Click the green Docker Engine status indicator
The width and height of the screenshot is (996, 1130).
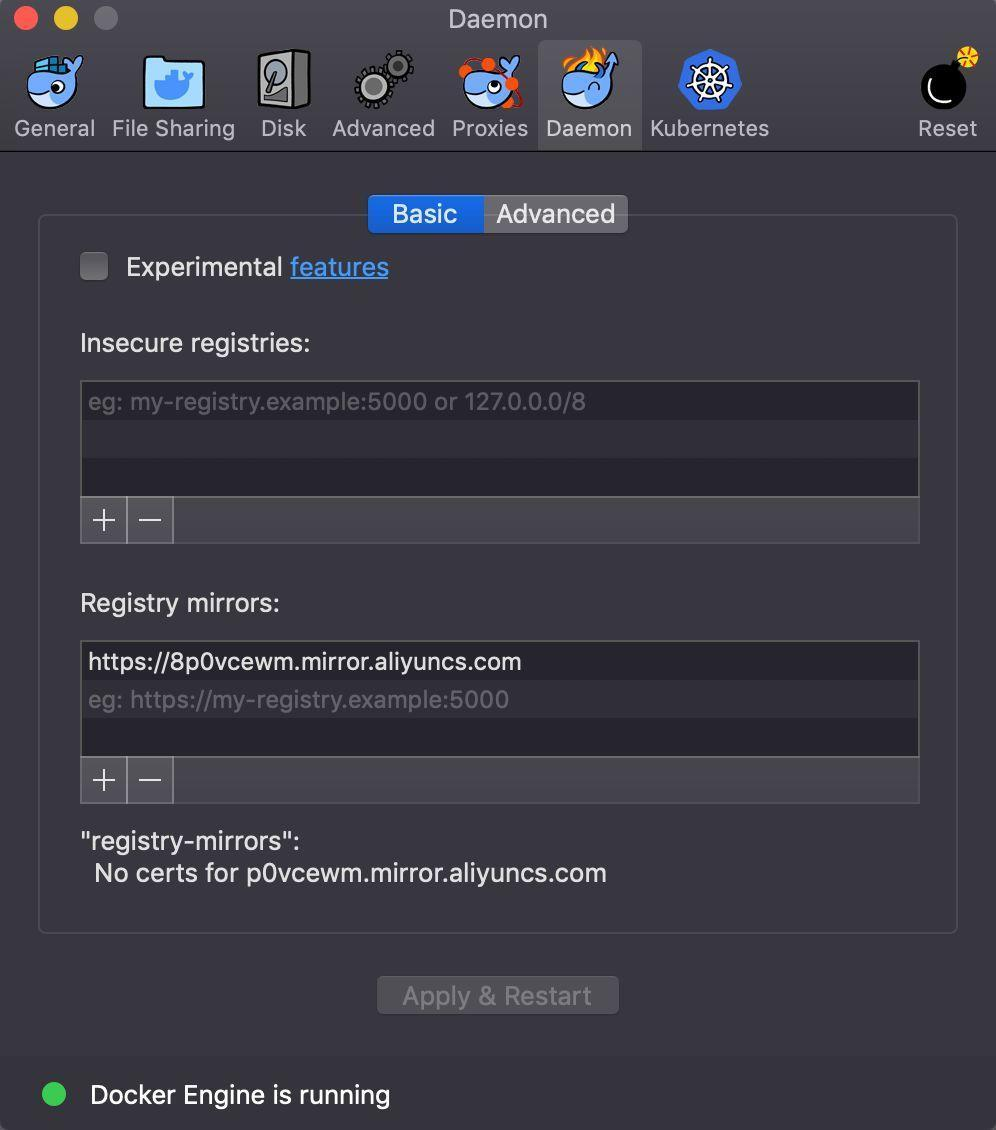[x=54, y=1094]
